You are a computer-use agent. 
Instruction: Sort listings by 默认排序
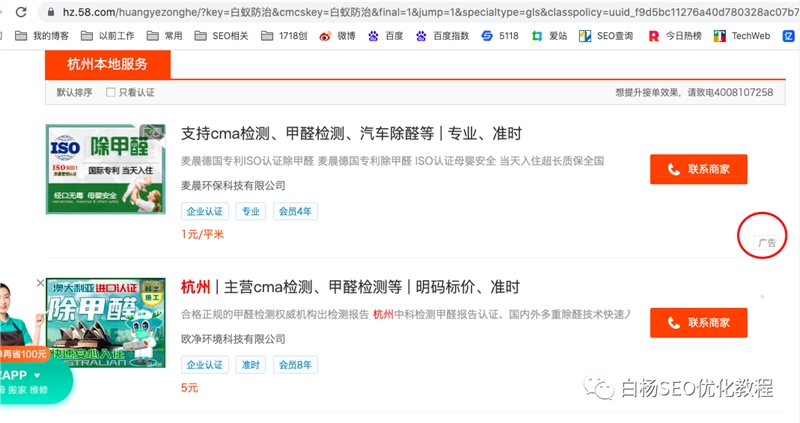[74, 92]
